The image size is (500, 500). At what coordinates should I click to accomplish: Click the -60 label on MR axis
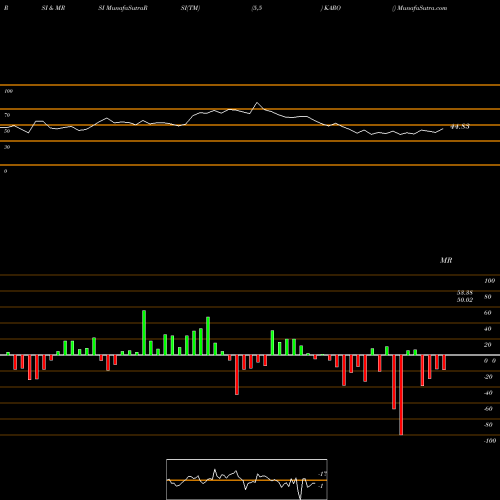pyautogui.click(x=488, y=409)
